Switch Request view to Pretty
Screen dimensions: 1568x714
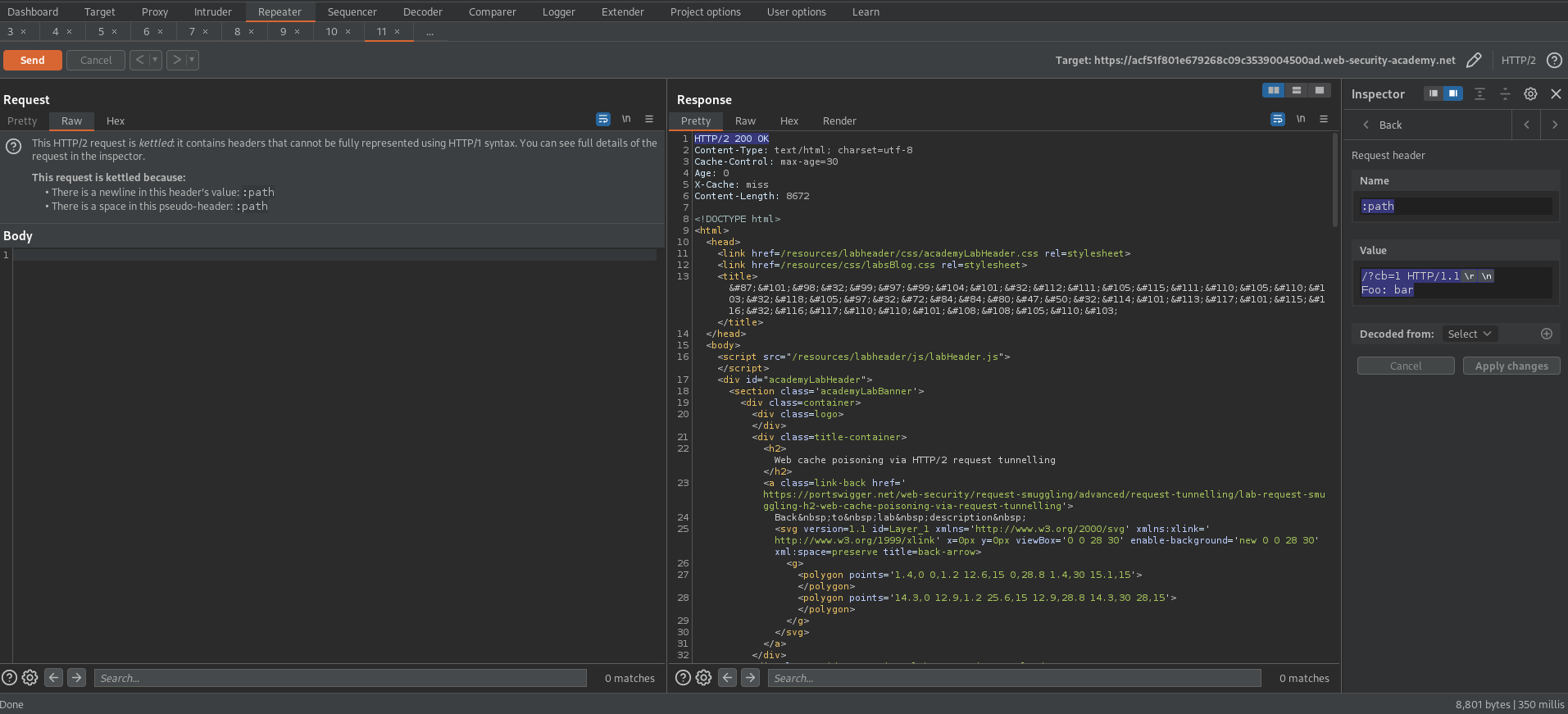(x=23, y=121)
